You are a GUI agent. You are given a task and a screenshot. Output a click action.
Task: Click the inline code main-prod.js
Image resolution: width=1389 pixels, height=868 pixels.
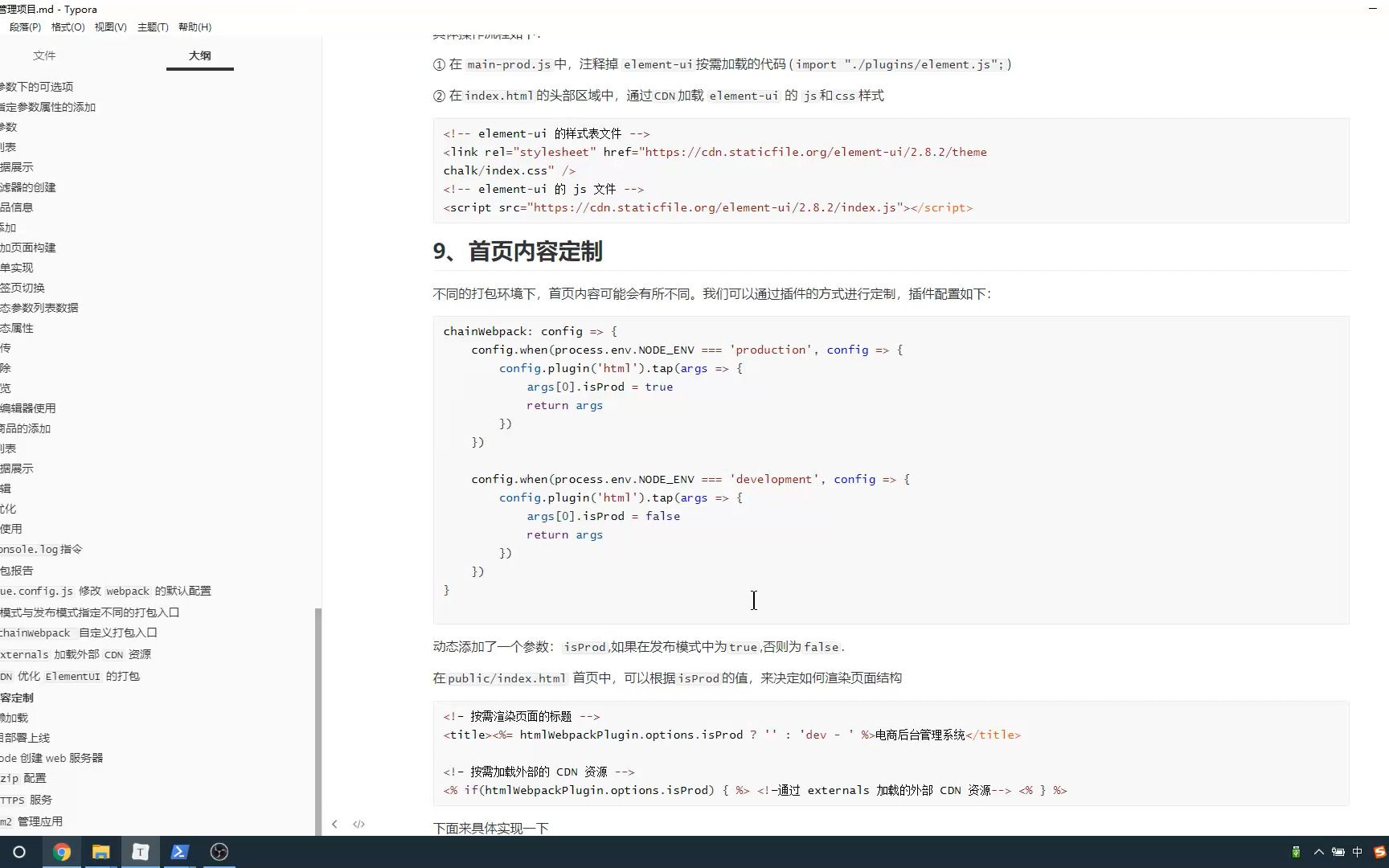509,64
